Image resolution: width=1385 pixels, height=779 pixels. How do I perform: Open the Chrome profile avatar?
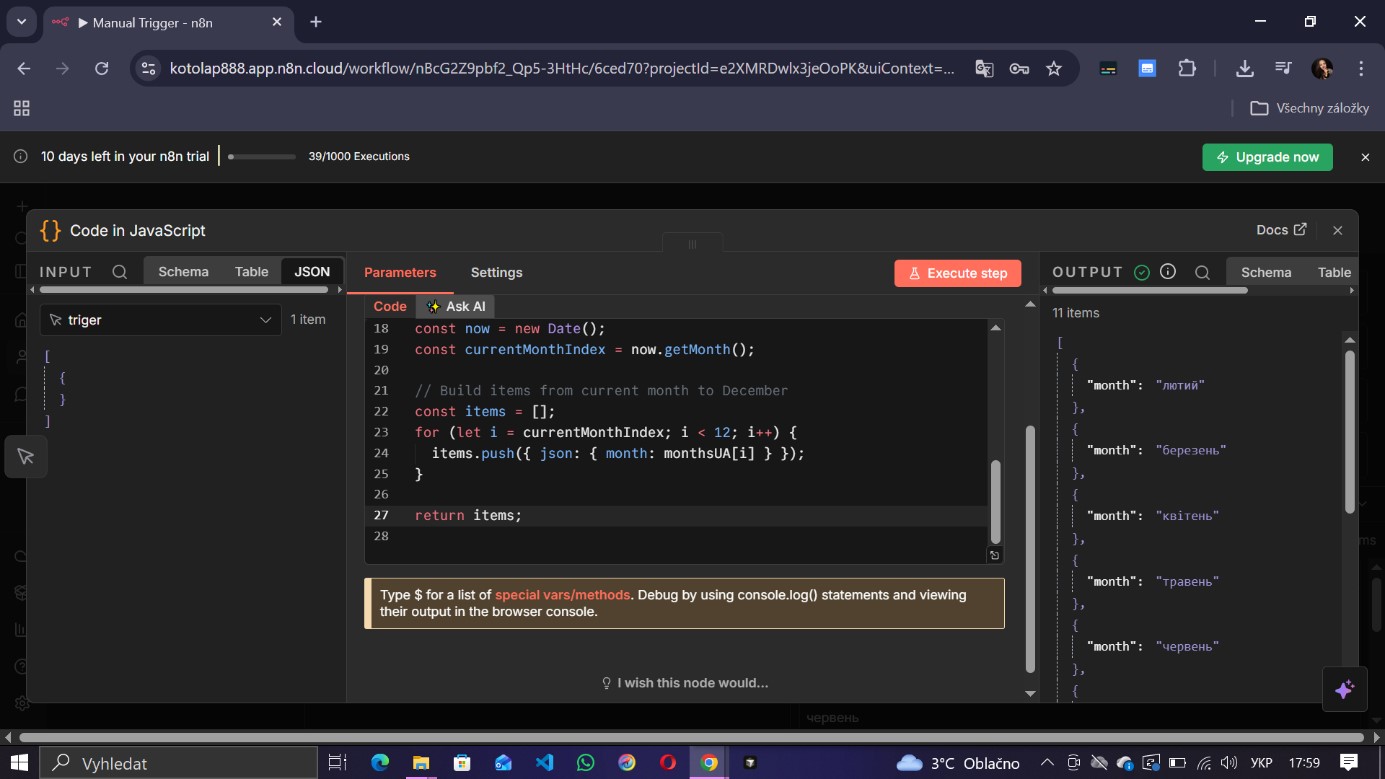click(x=1322, y=68)
